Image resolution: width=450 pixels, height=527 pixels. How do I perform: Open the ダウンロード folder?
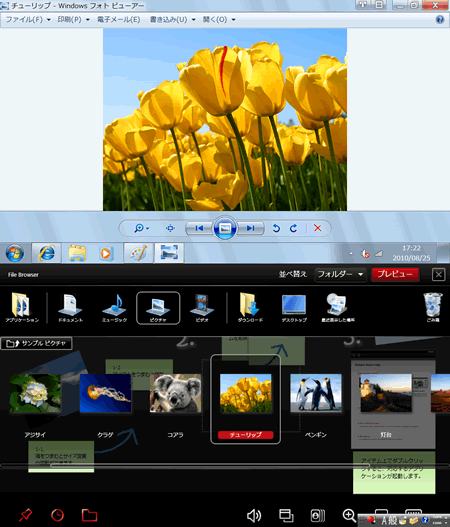pos(250,308)
